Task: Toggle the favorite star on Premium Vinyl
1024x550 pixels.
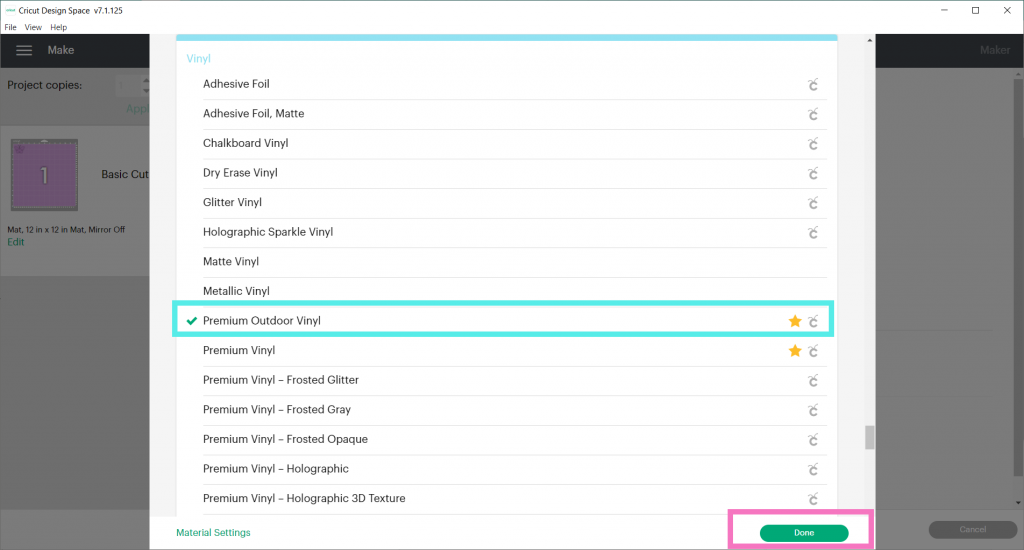Action: (x=795, y=351)
